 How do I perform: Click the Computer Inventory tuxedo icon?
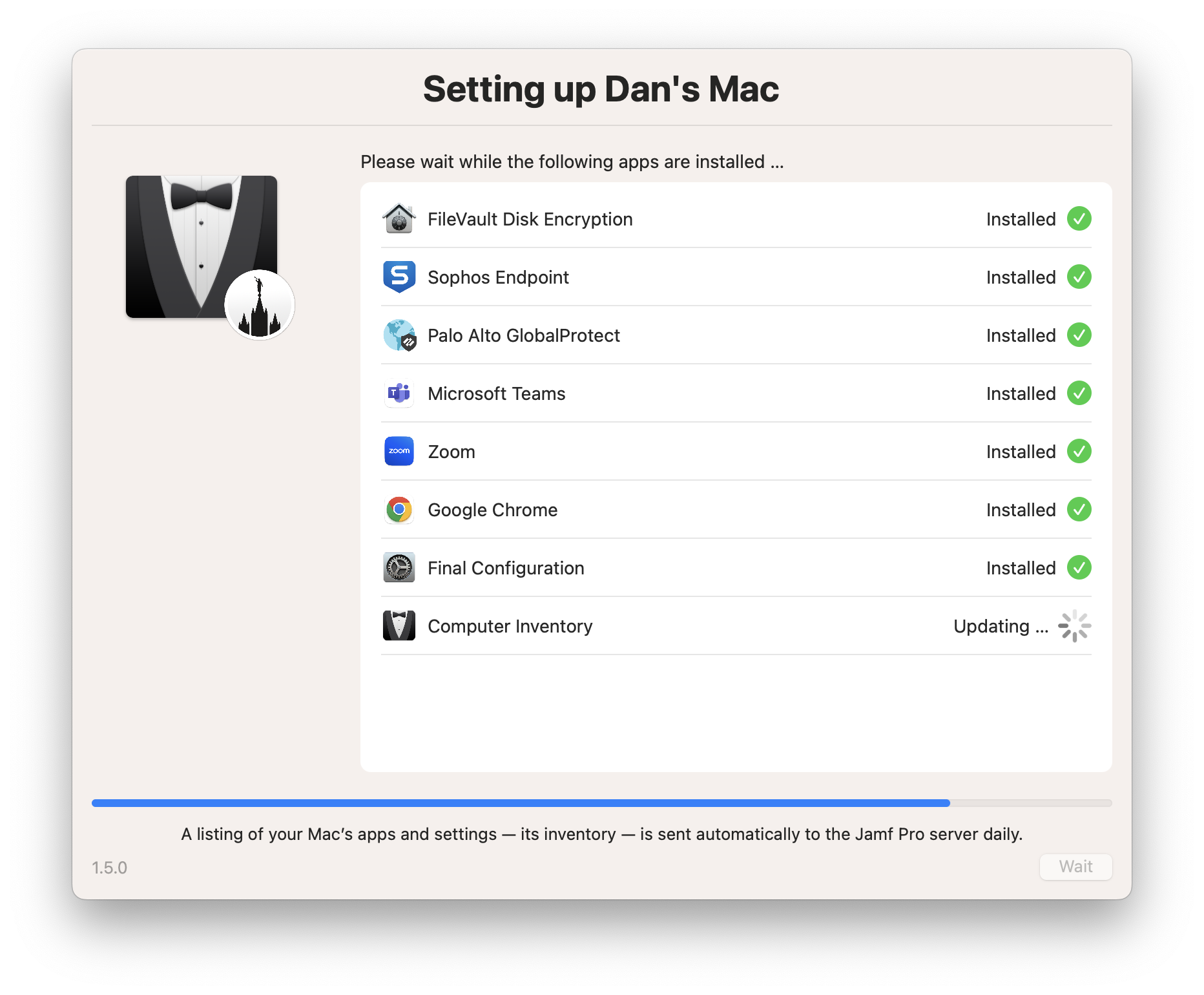point(399,625)
